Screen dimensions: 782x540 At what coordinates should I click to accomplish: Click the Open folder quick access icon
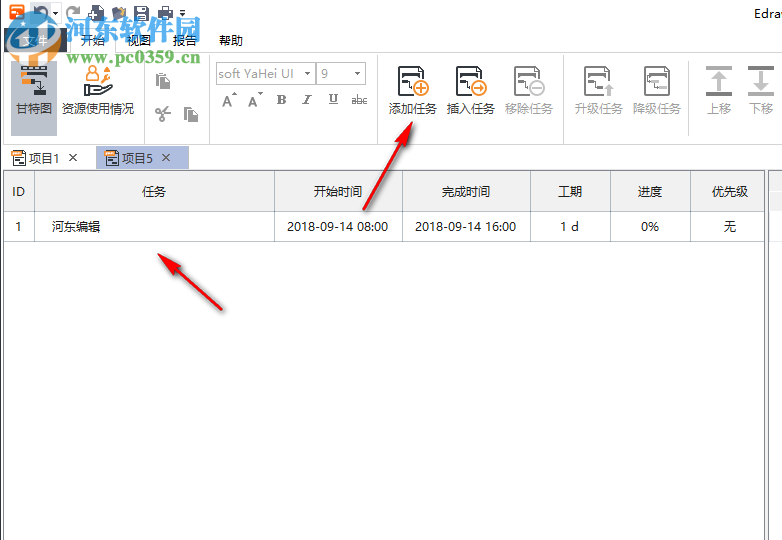(119, 13)
